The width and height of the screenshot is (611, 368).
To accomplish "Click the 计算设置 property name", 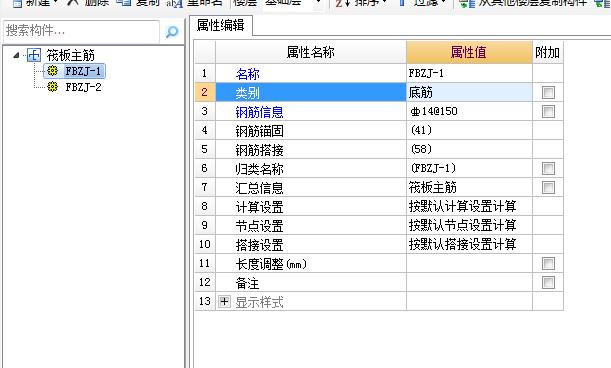I will (x=259, y=207).
